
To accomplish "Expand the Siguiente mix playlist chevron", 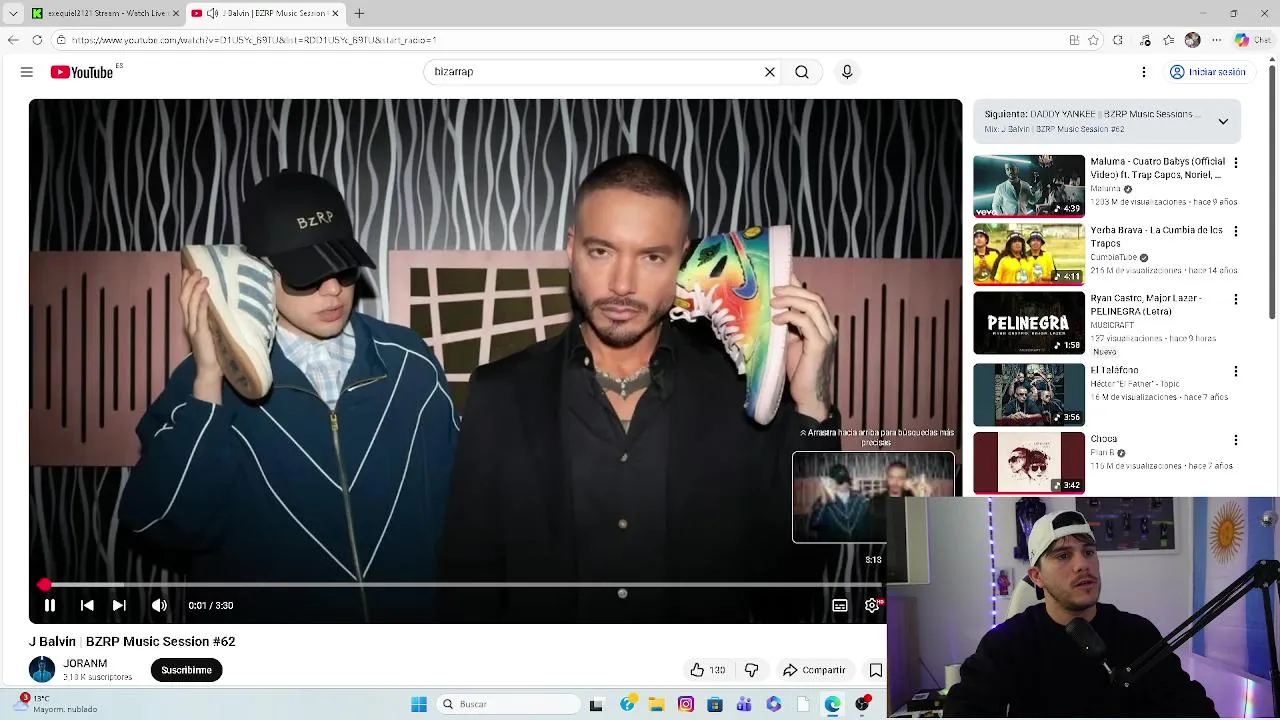I will pos(1223,122).
